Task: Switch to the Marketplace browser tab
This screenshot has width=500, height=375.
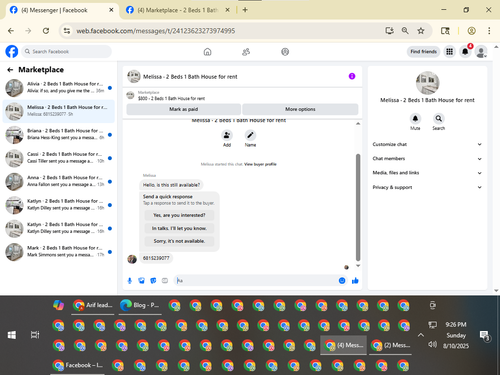Action: tap(178, 10)
